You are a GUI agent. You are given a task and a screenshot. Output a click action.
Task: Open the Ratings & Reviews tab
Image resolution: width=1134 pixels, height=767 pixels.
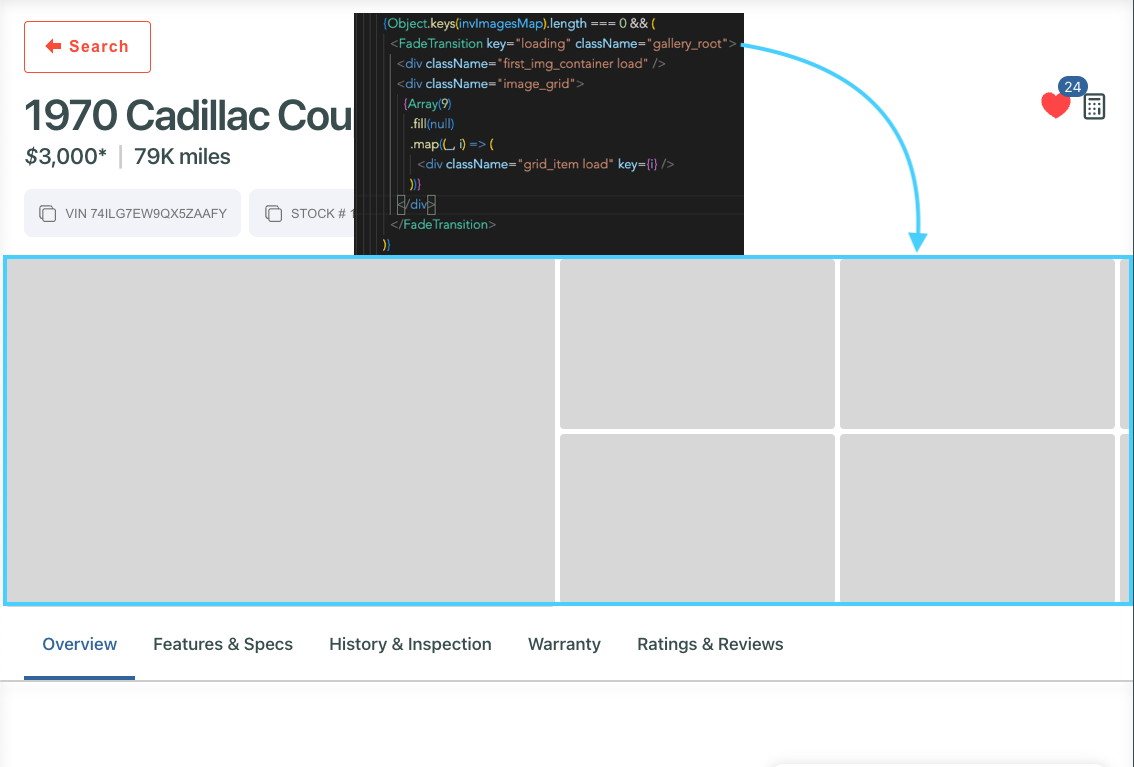(x=710, y=644)
